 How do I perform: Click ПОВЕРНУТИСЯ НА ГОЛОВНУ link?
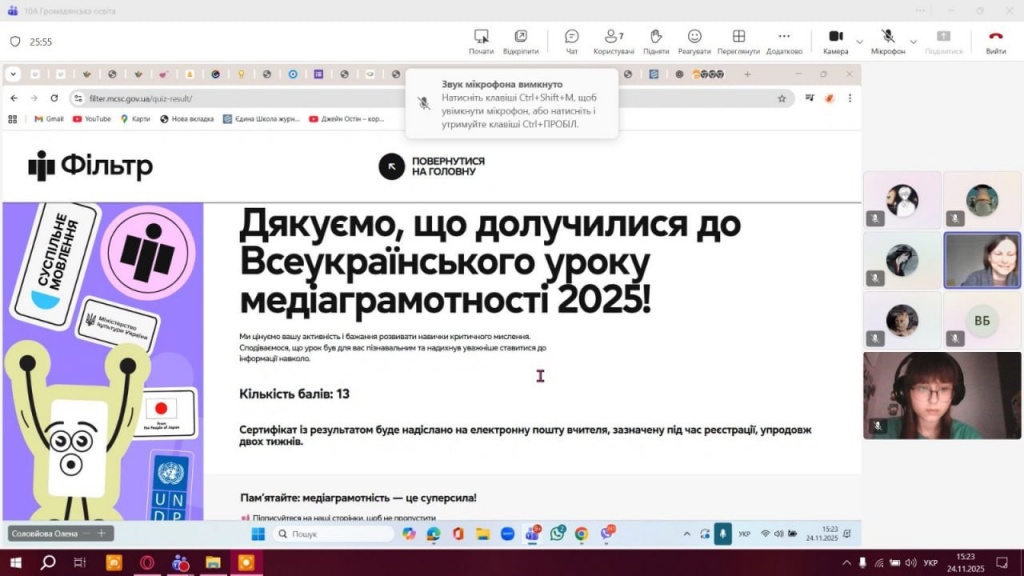[x=432, y=166]
